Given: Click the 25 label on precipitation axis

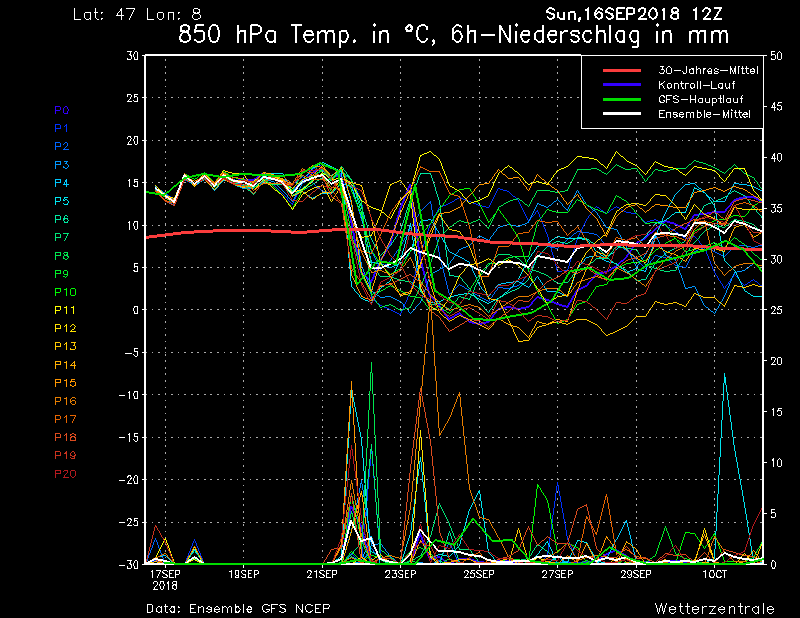Looking at the screenshot, I should [x=776, y=310].
